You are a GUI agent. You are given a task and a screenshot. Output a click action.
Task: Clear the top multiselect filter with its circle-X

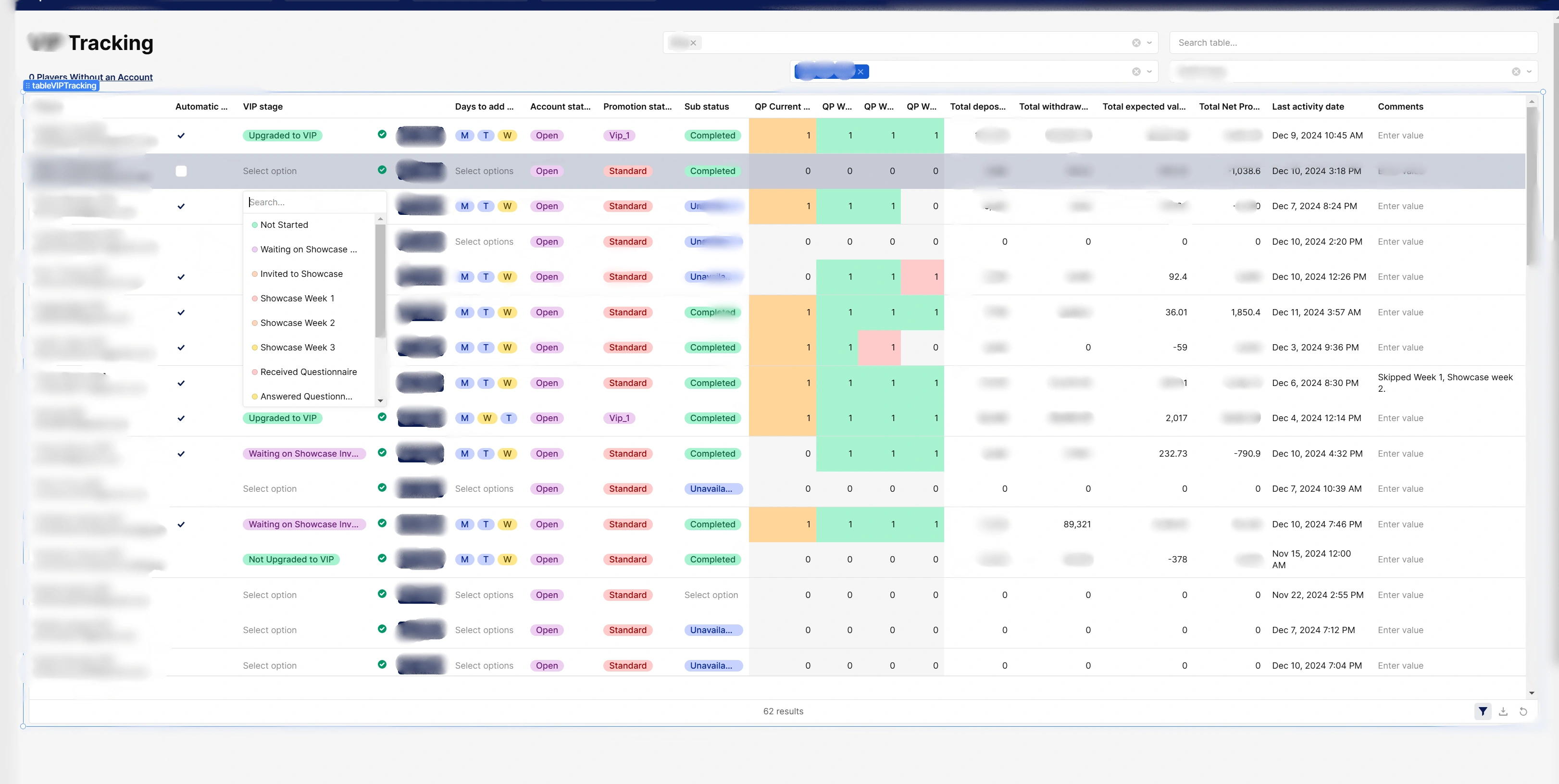click(x=1136, y=43)
